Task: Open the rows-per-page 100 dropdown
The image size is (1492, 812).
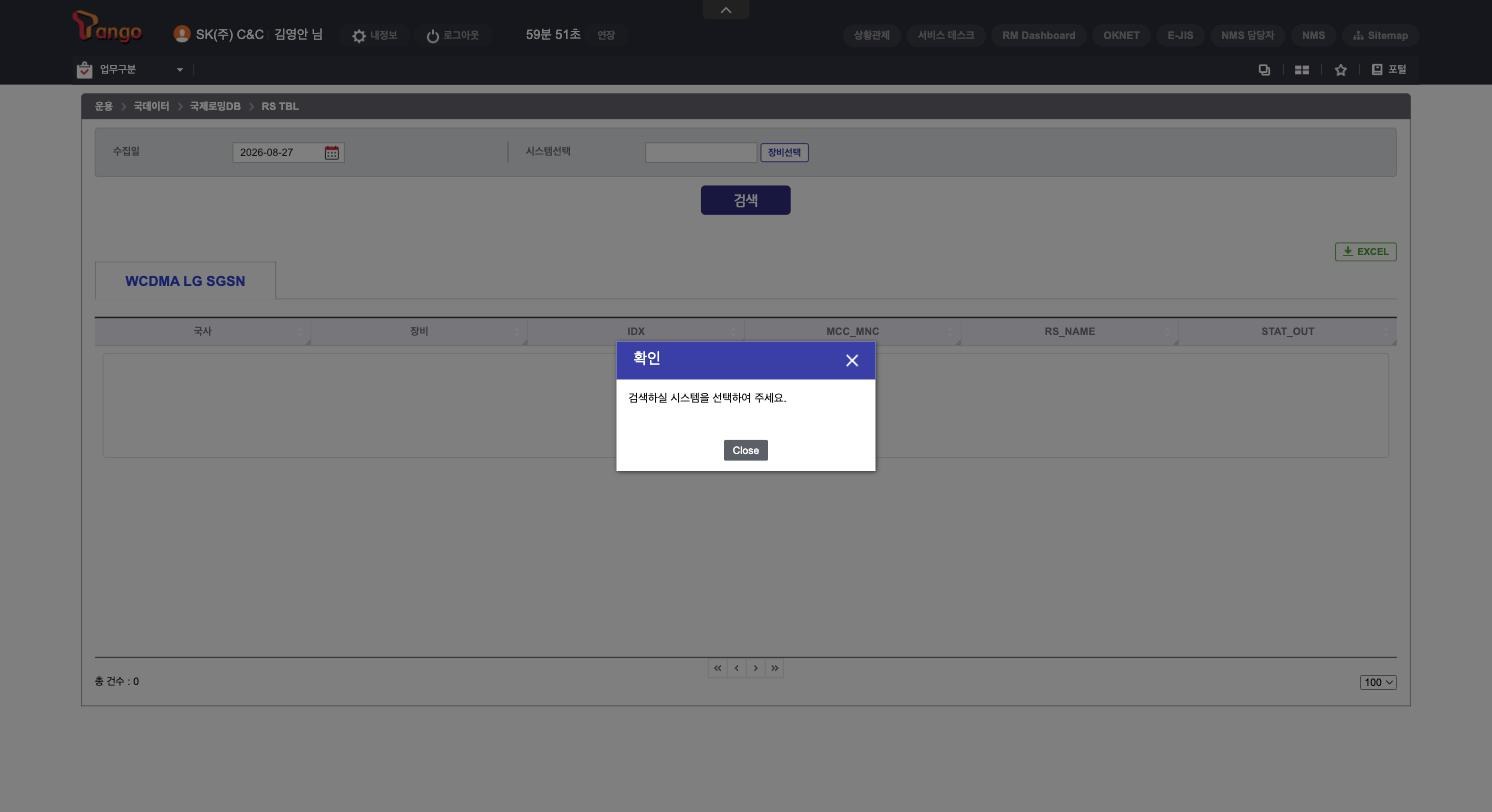Action: coord(1378,682)
